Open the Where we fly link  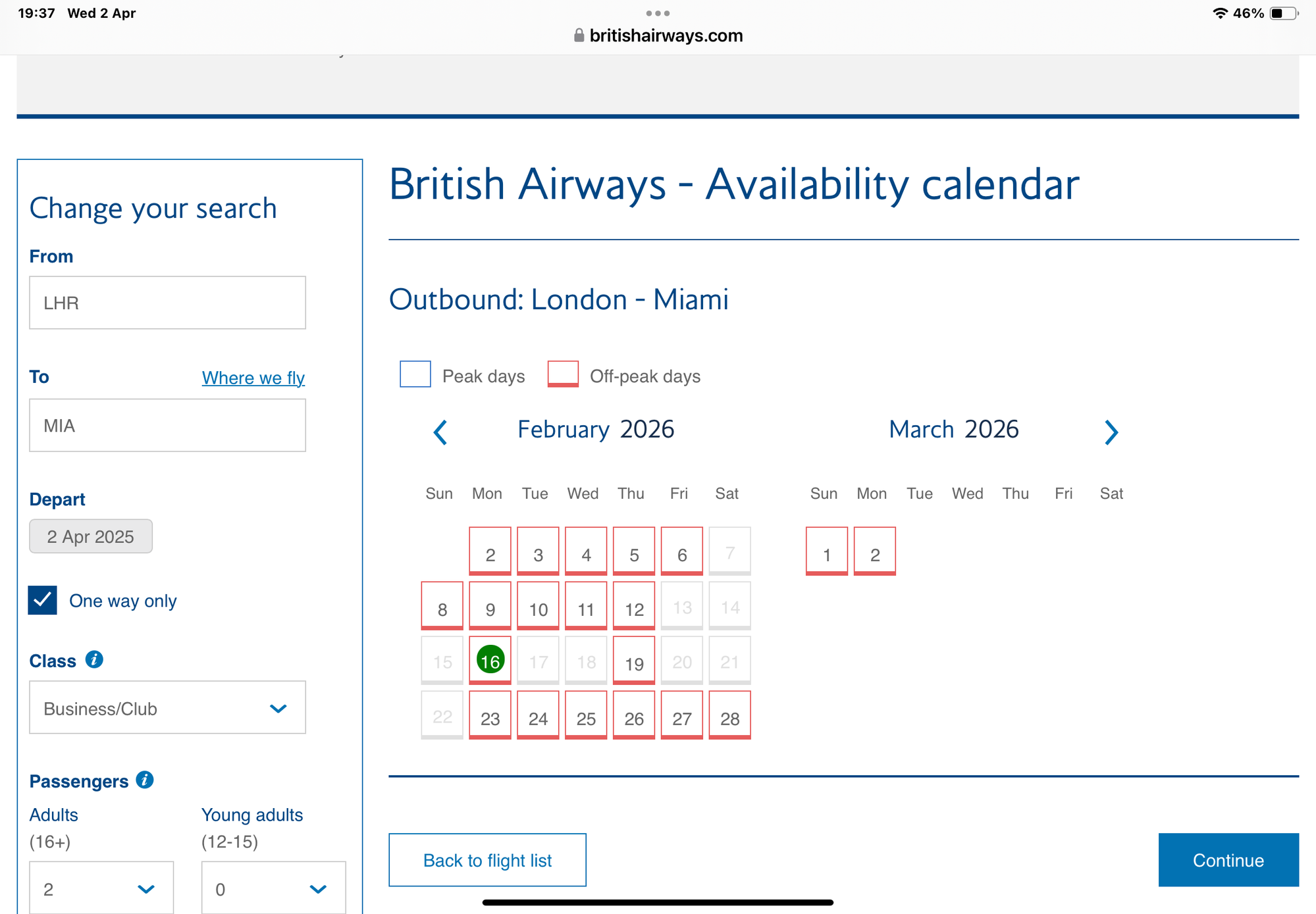click(x=253, y=378)
